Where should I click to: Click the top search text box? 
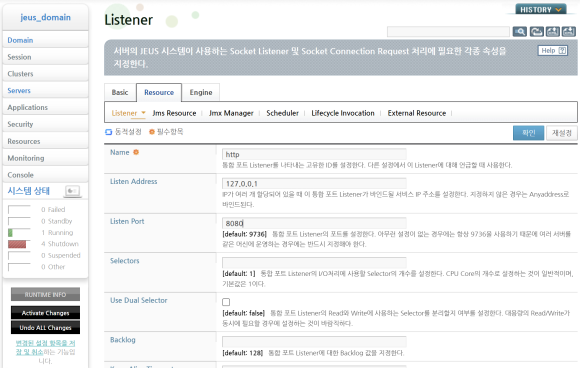coord(448,32)
